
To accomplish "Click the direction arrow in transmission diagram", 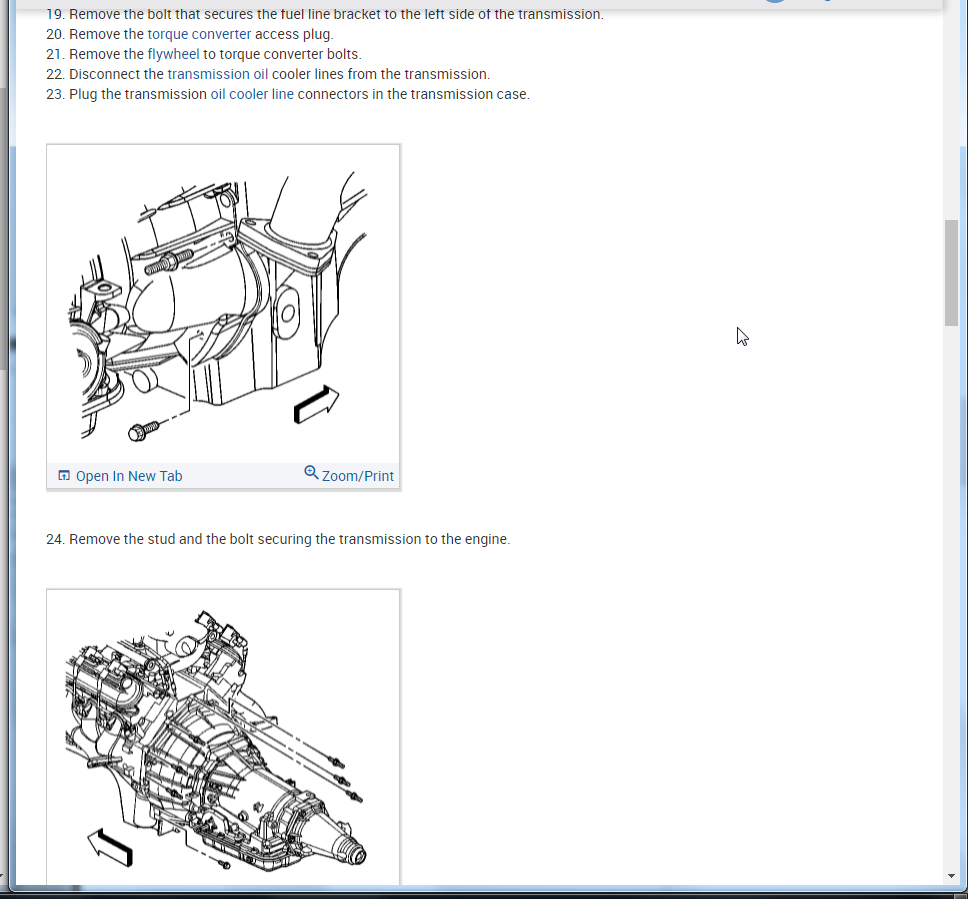I will pyautogui.click(x=111, y=847).
